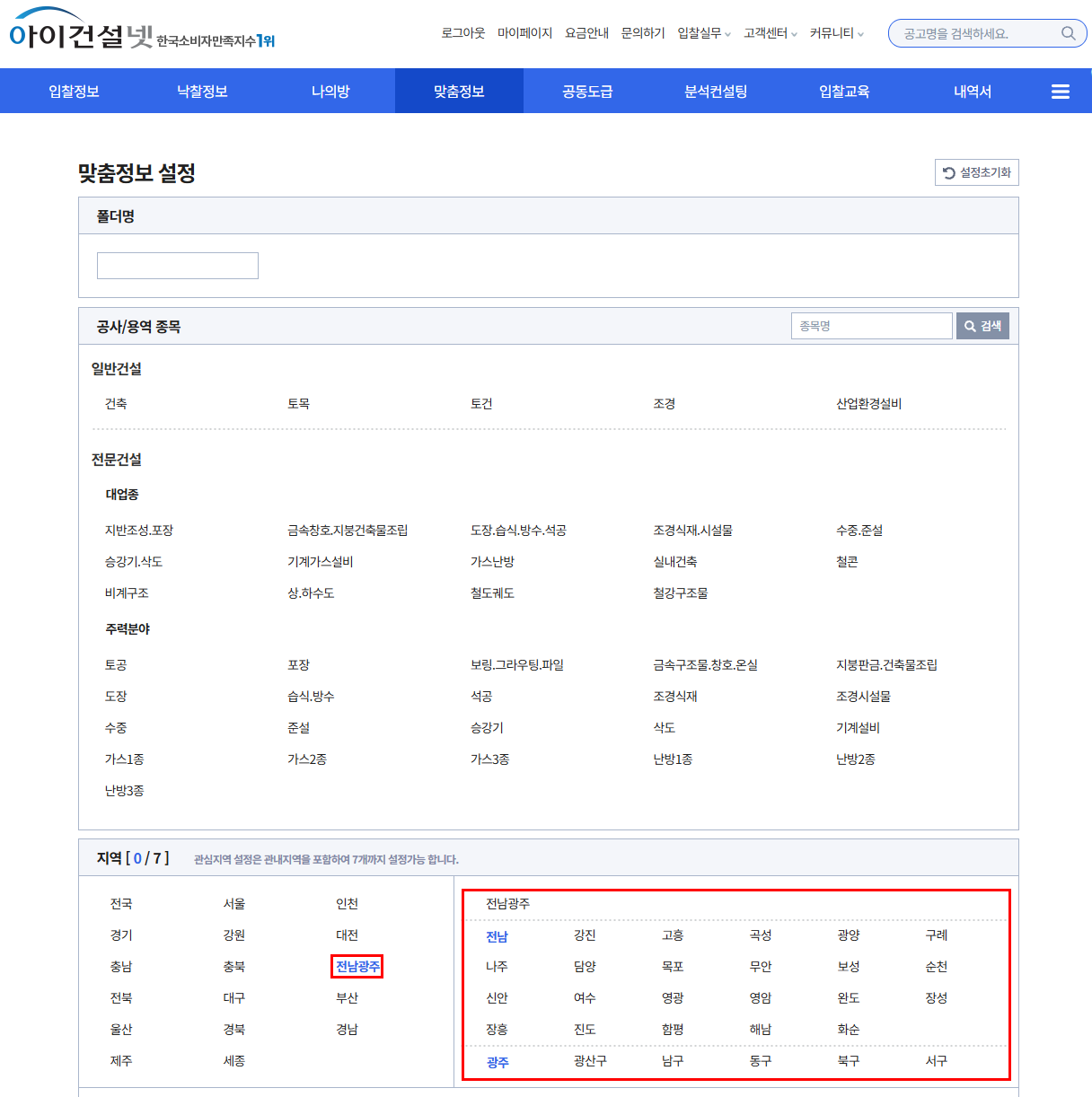The image size is (1092, 1097).
Task: Click the 로그아웃 link
Action: coord(463,33)
